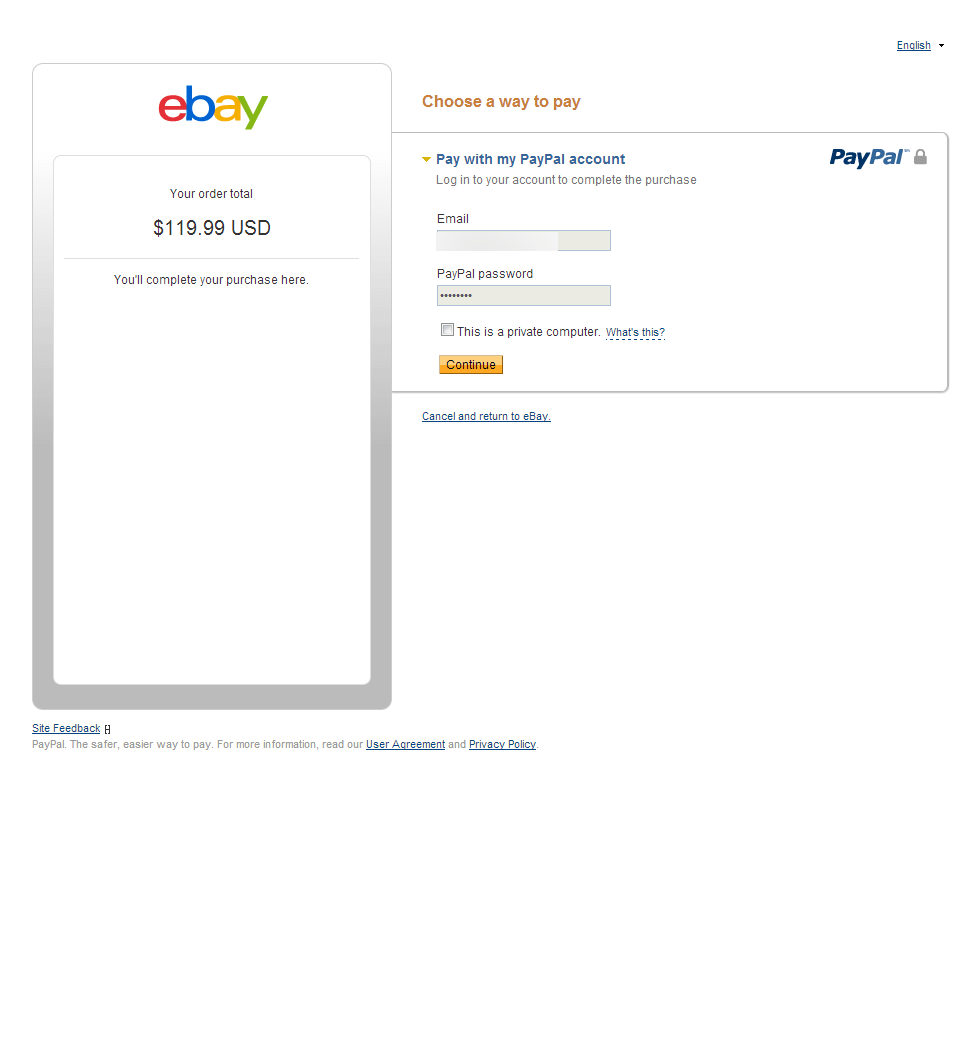The width and height of the screenshot is (979, 1060).
Task: Open the 'What's this?' help link
Action: tap(636, 333)
